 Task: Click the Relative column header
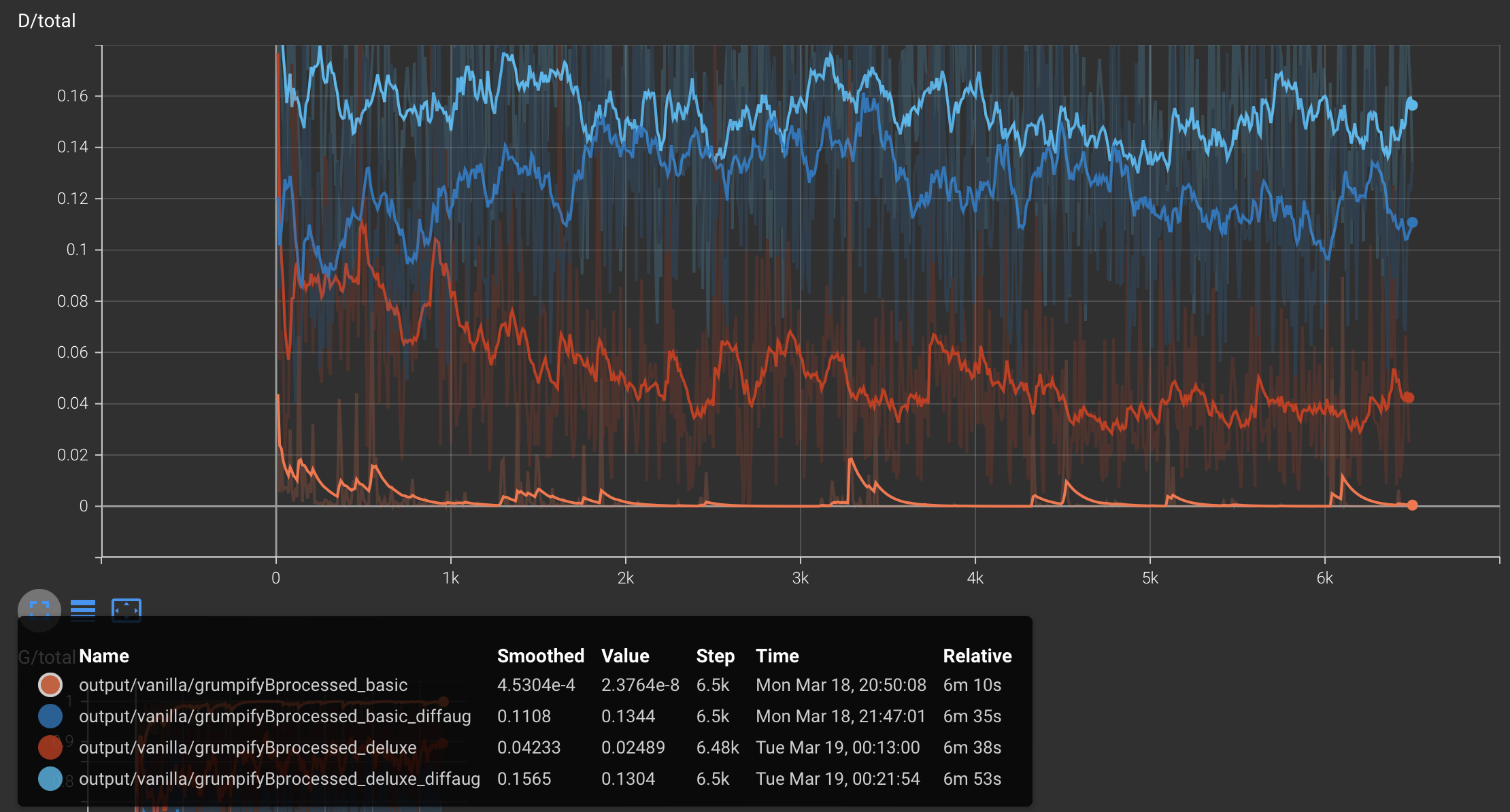(977, 656)
